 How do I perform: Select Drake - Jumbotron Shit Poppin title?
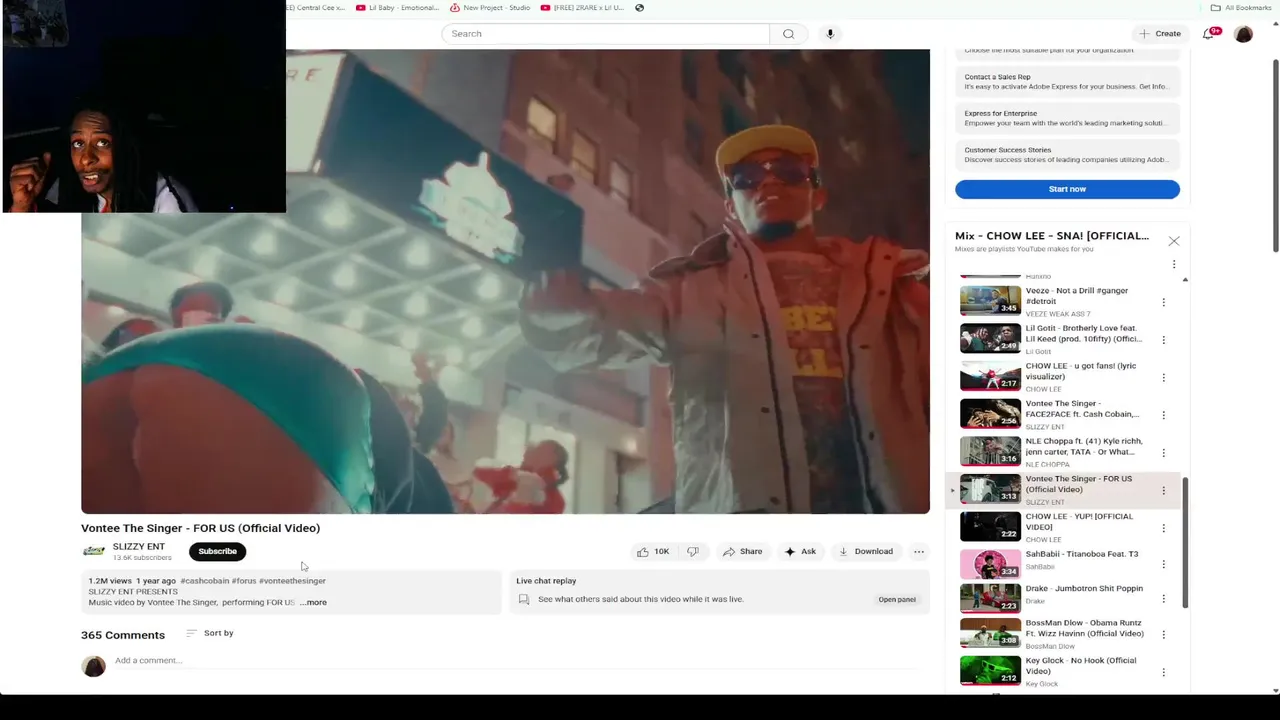point(1084,589)
